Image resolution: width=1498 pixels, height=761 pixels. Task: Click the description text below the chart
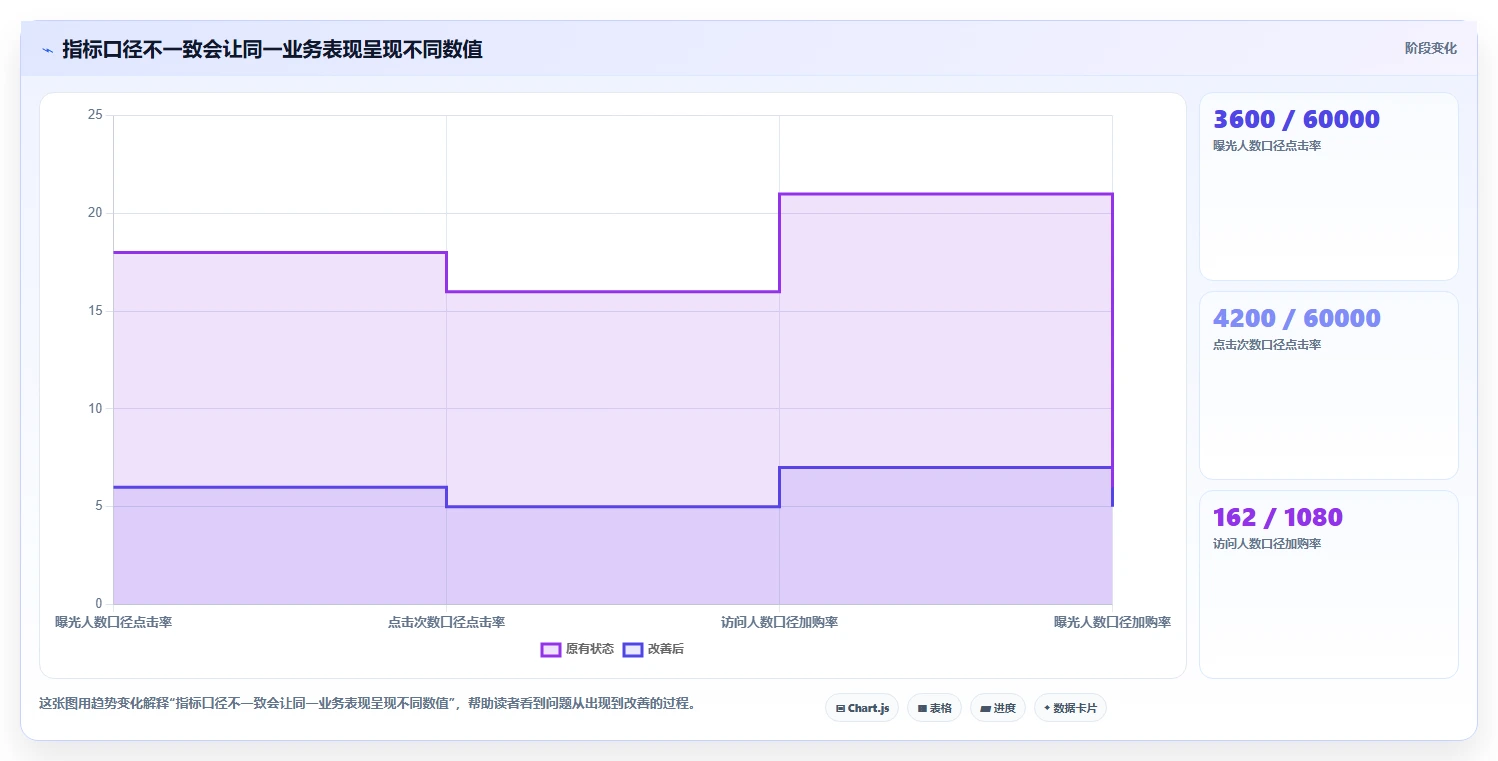coord(366,703)
